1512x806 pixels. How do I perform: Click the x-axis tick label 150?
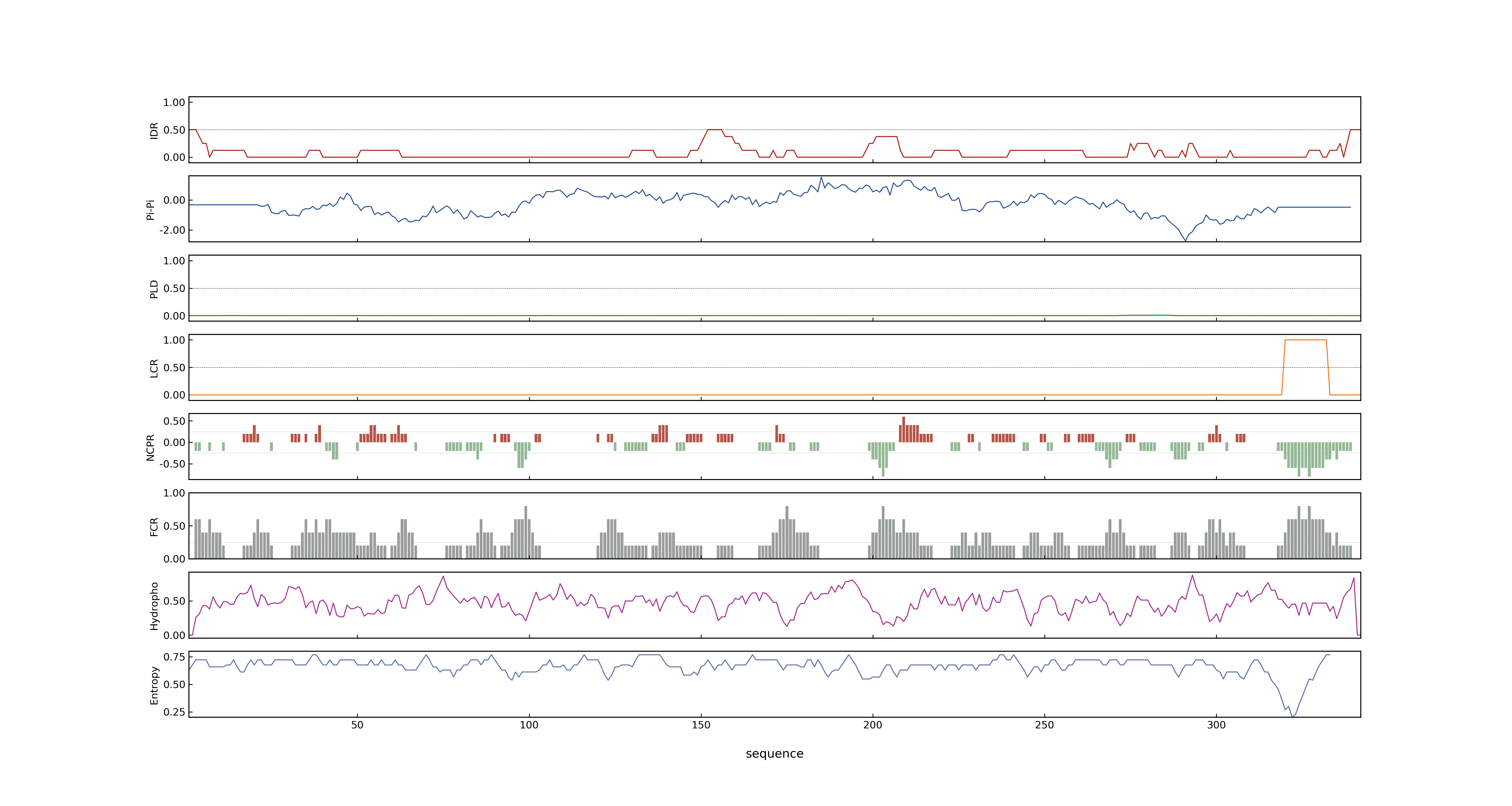(x=701, y=725)
